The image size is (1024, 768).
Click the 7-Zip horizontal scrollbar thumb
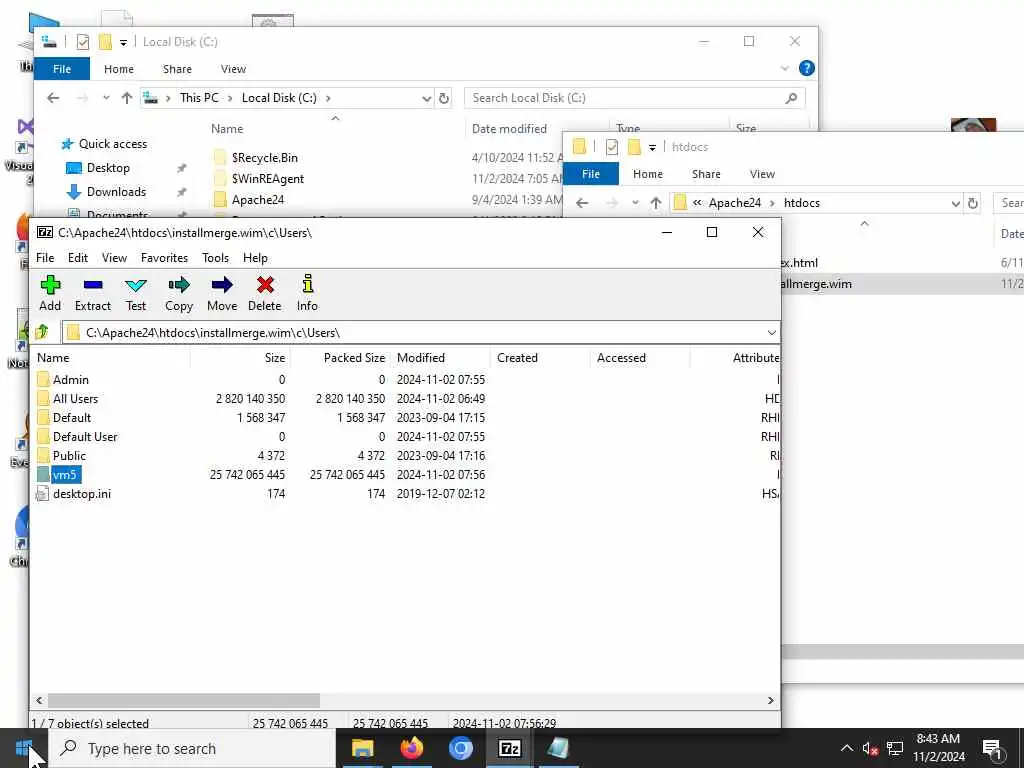tap(184, 700)
